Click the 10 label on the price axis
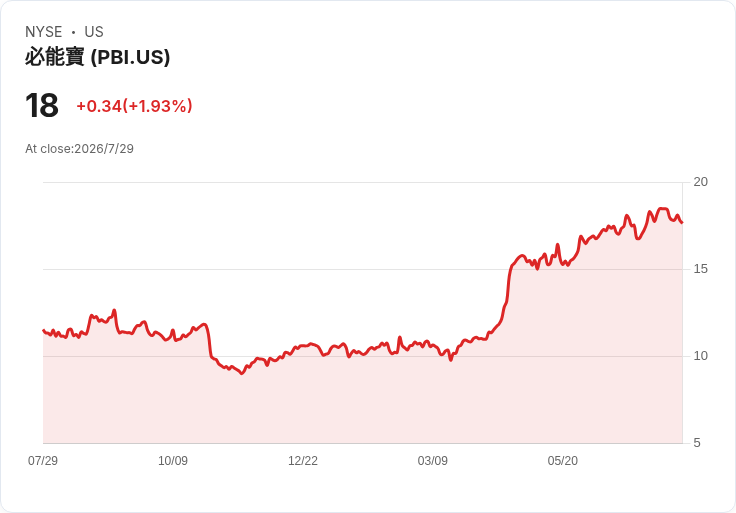The width and height of the screenshot is (736, 513). (x=700, y=356)
